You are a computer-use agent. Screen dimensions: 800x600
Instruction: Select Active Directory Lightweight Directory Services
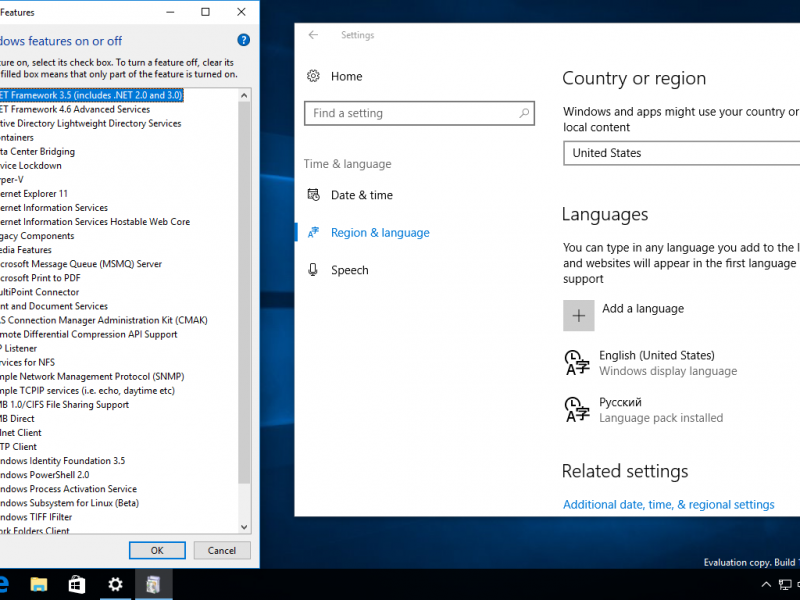(x=90, y=123)
